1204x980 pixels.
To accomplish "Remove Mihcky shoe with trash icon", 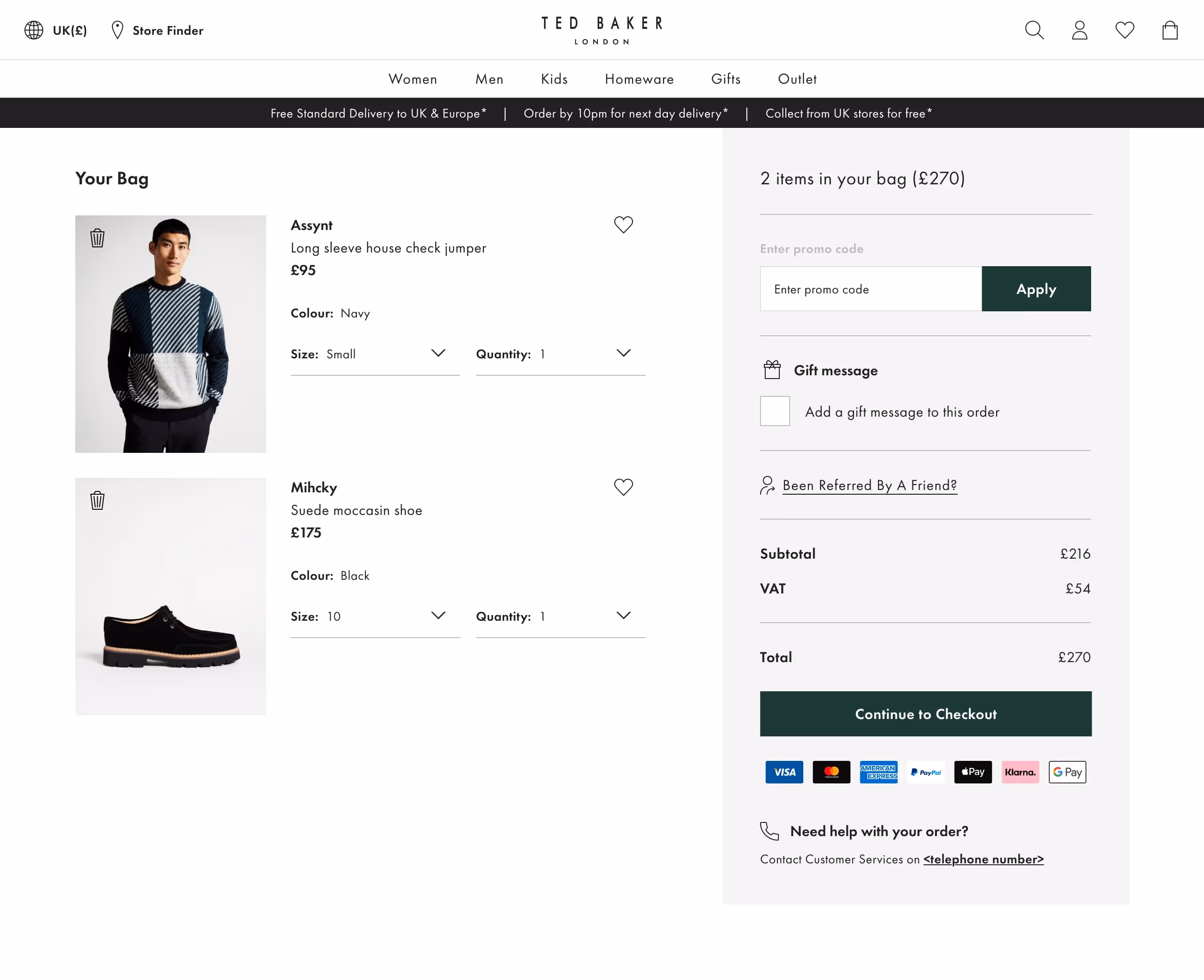I will [x=97, y=500].
